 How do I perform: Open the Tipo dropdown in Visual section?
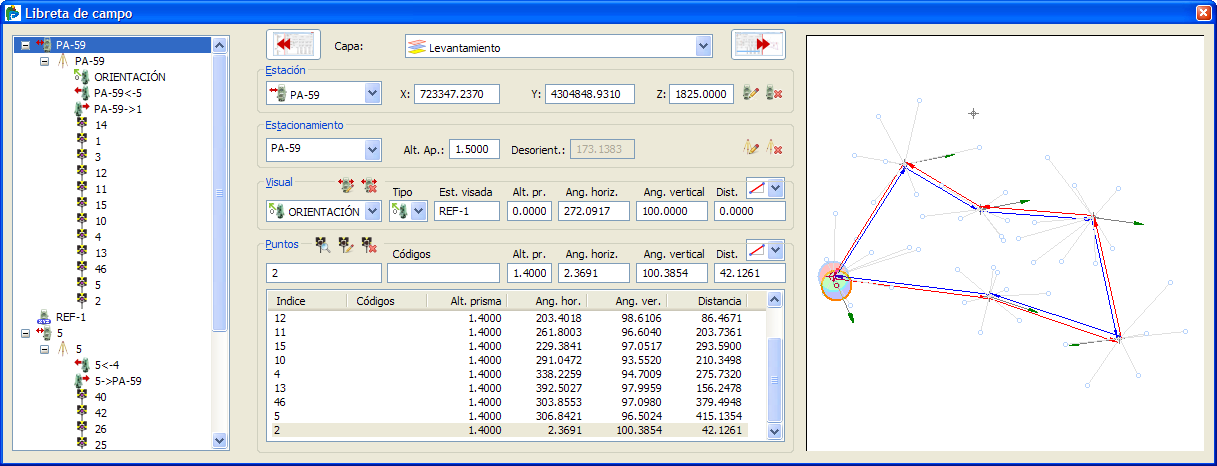[x=418, y=211]
